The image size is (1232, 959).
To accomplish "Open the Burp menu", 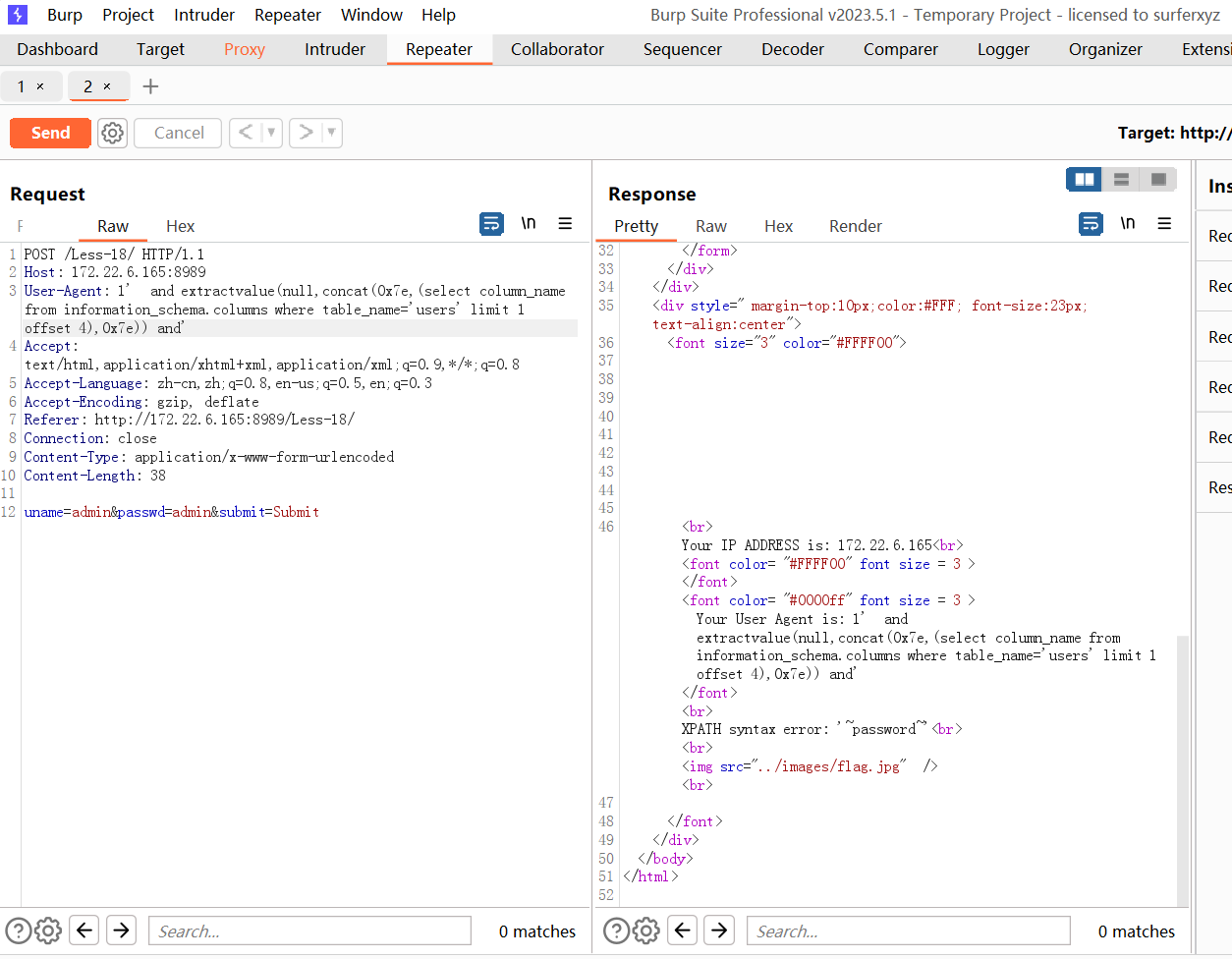I will pyautogui.click(x=65, y=15).
